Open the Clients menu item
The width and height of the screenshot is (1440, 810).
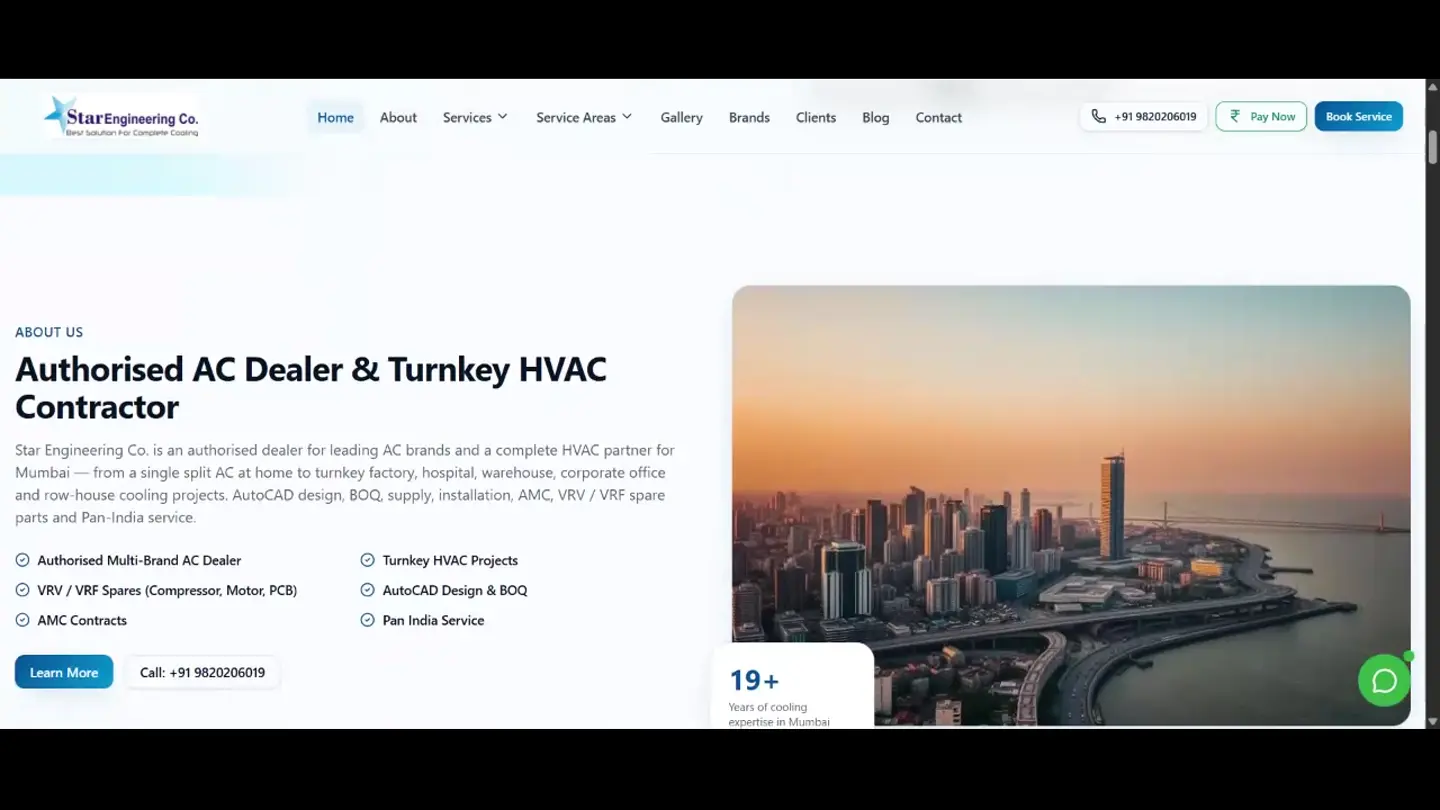click(x=816, y=117)
